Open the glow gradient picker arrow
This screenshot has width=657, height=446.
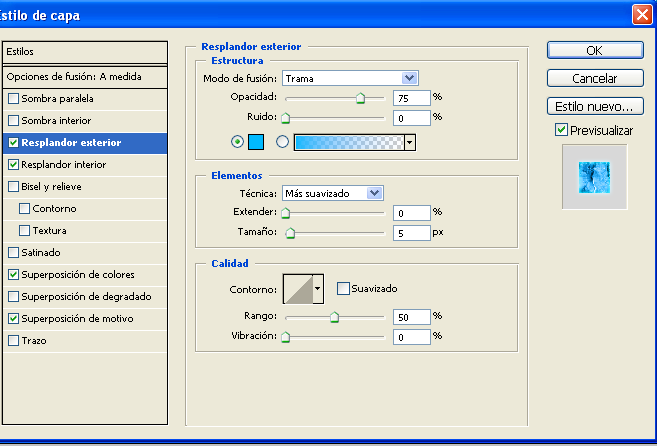[410, 142]
